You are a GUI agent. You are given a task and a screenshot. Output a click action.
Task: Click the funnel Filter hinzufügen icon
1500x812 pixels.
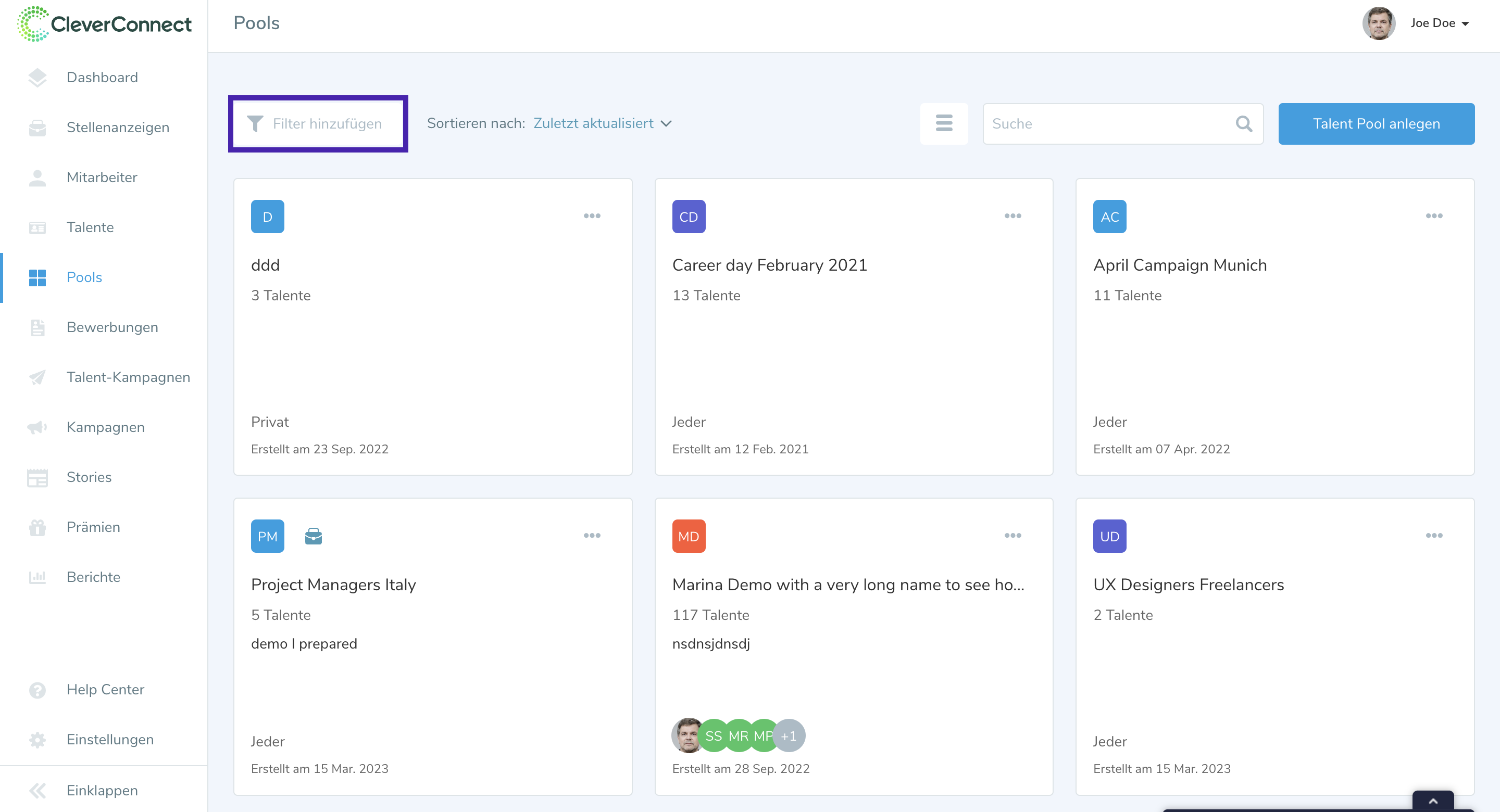tap(255, 123)
